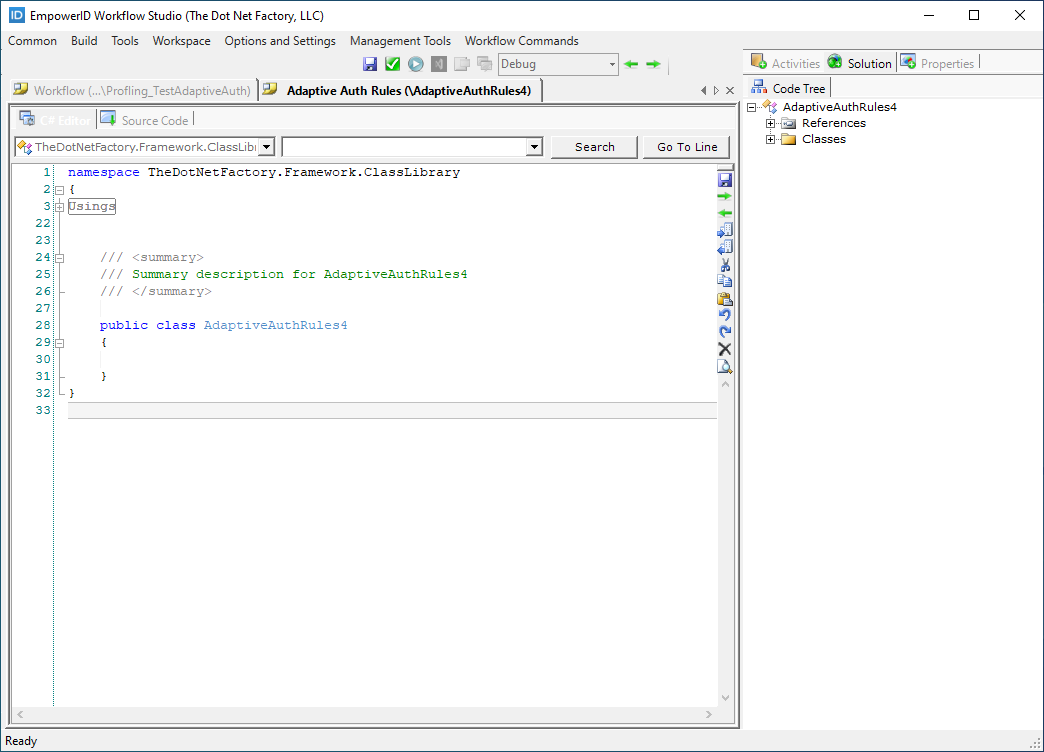Run the workflow with the blue play icon

(x=415, y=63)
